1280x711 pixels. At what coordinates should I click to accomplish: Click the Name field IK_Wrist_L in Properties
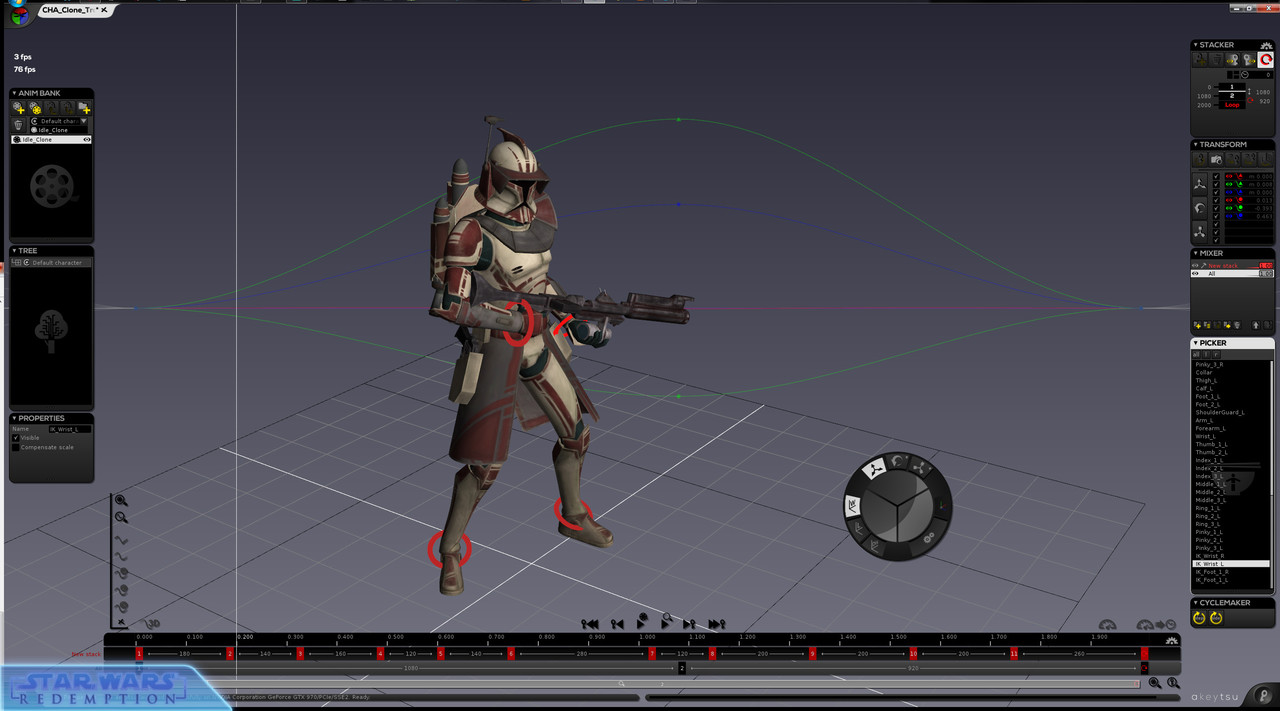(70, 429)
